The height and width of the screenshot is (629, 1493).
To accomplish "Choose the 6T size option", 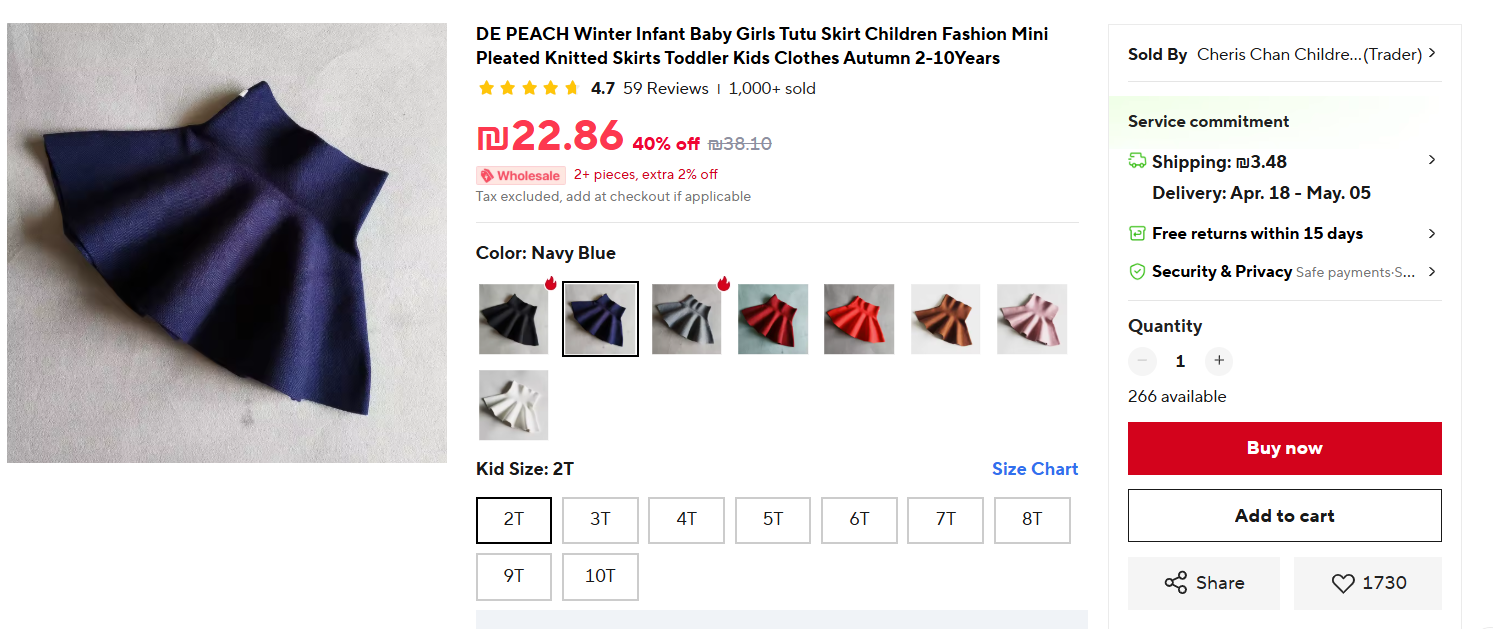I will pos(859,520).
